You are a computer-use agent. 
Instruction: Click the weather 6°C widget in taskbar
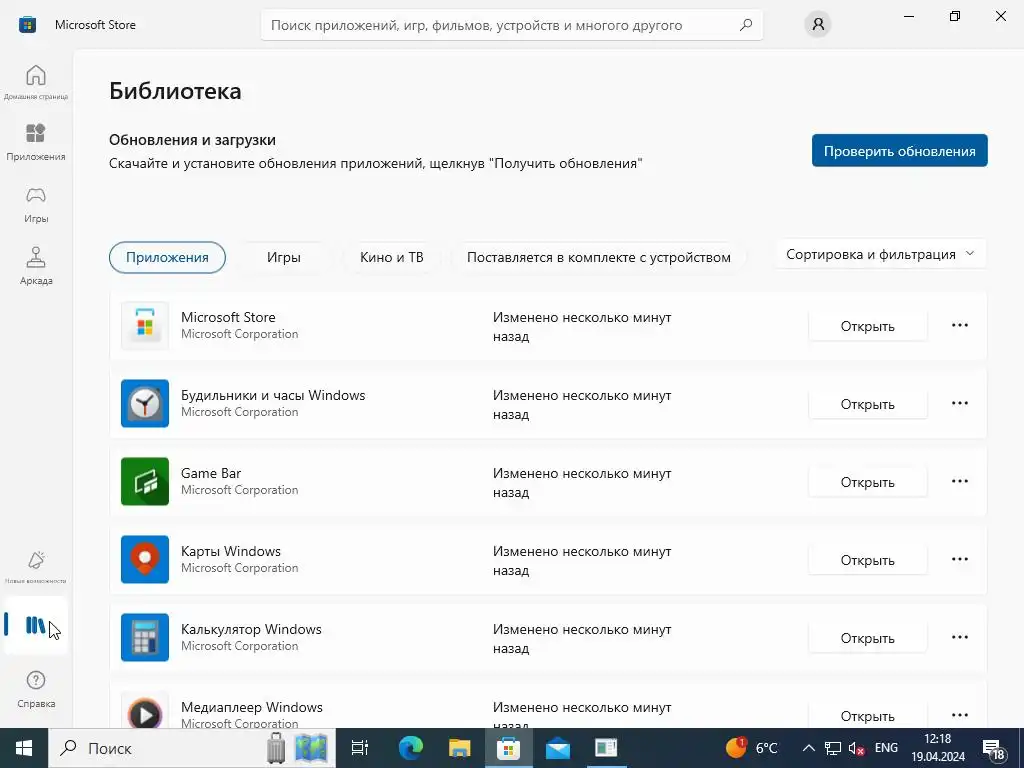pos(752,748)
